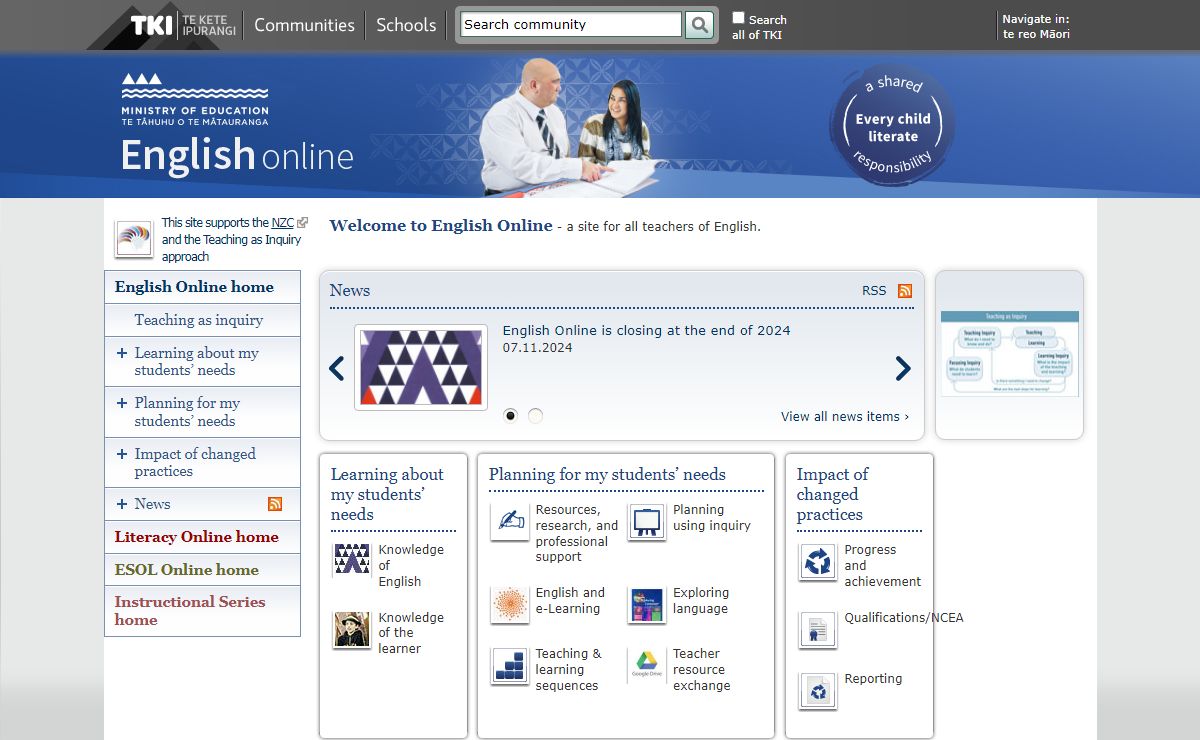The height and width of the screenshot is (740, 1200).
Task: Click the English and e-Learning icon
Action: (x=510, y=604)
